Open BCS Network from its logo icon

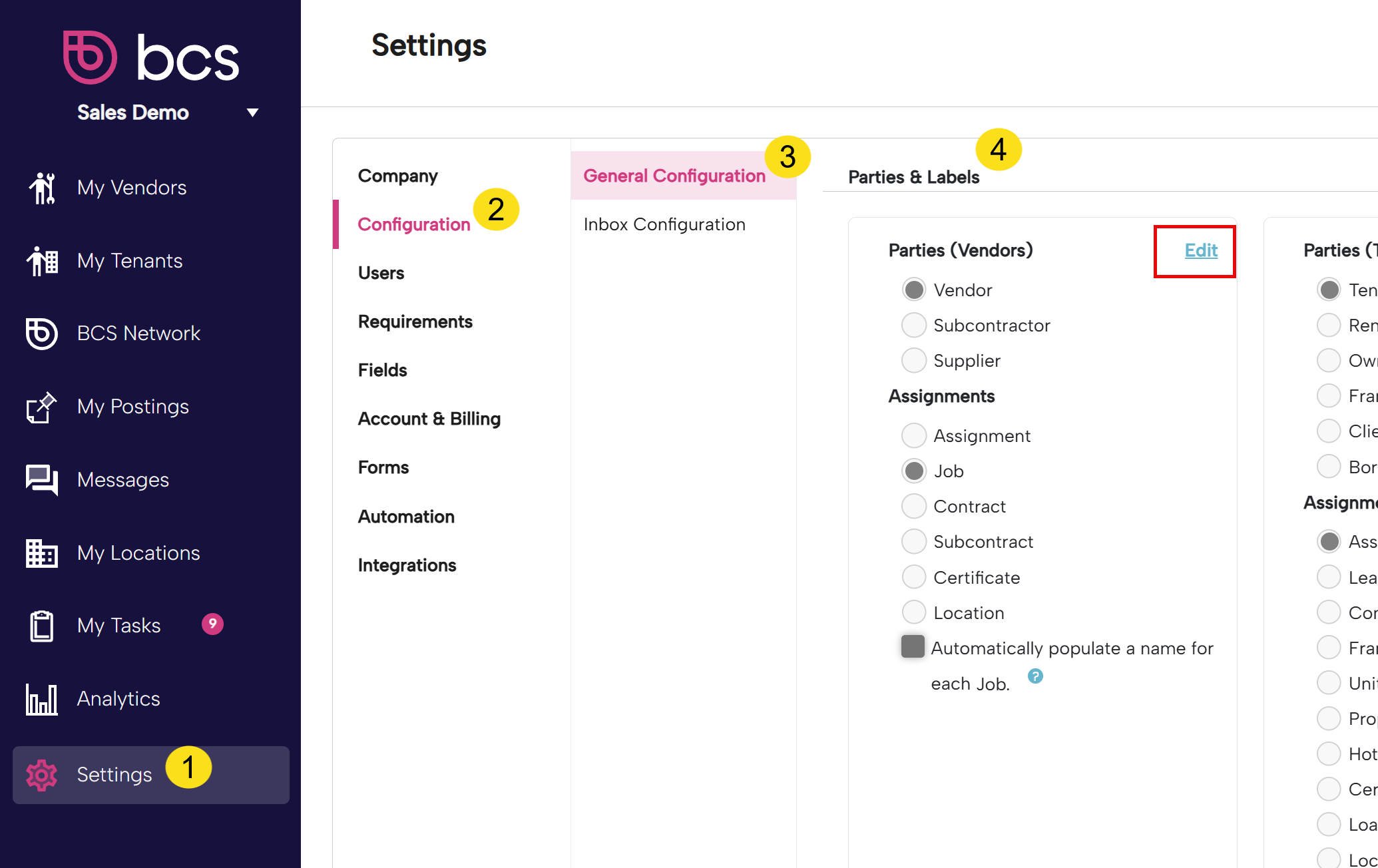(42, 333)
